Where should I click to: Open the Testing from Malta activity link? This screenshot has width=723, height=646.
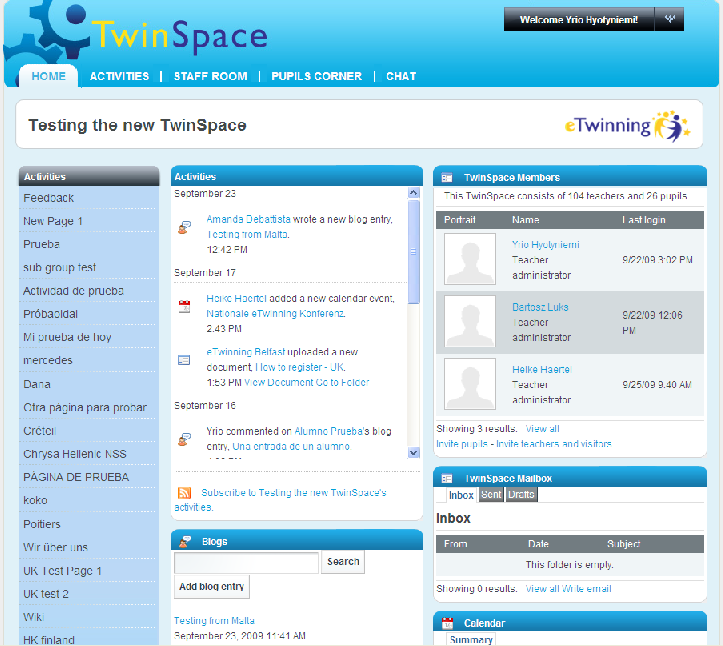(x=248, y=234)
